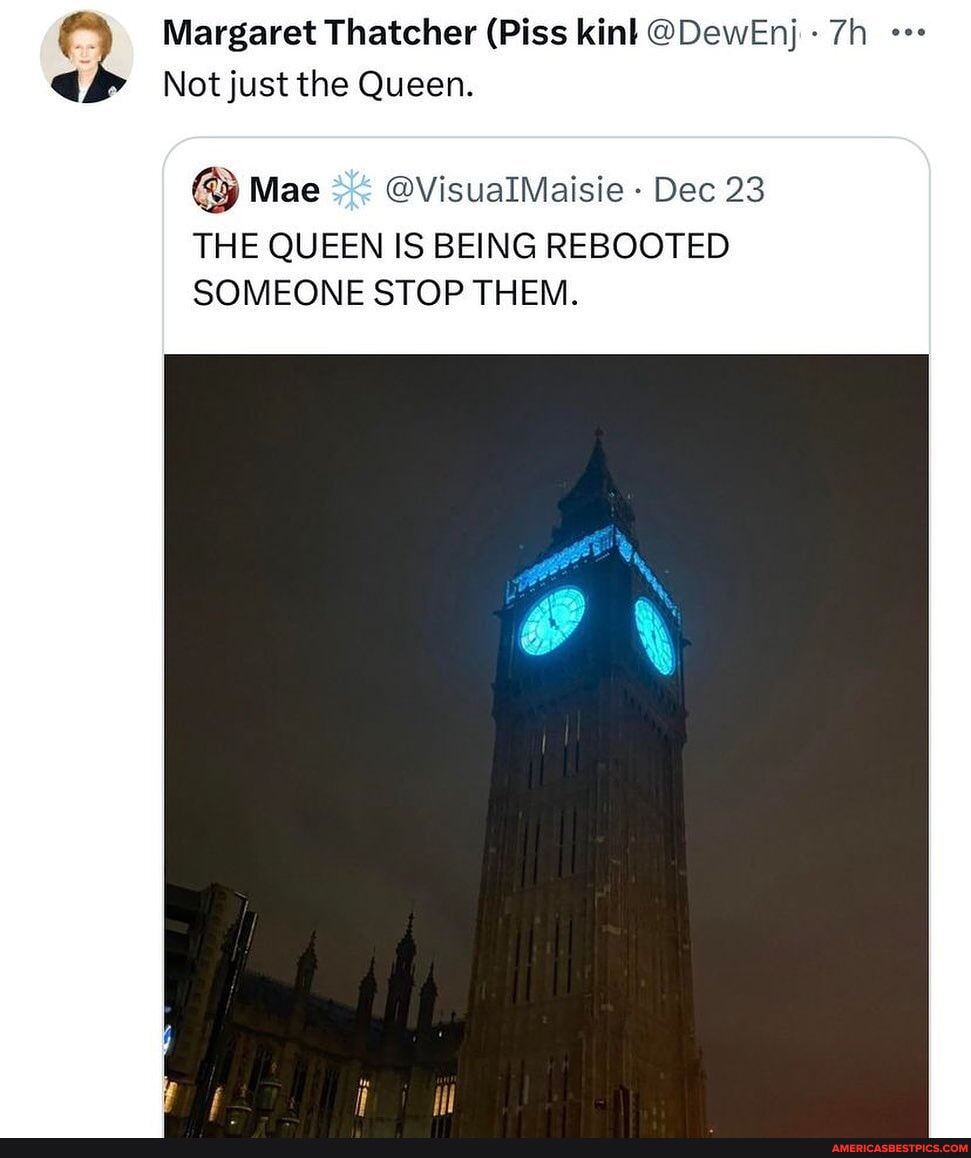Click the lit windows at the photo's bottom
Screen dimensions: 971x1158
444,1097
